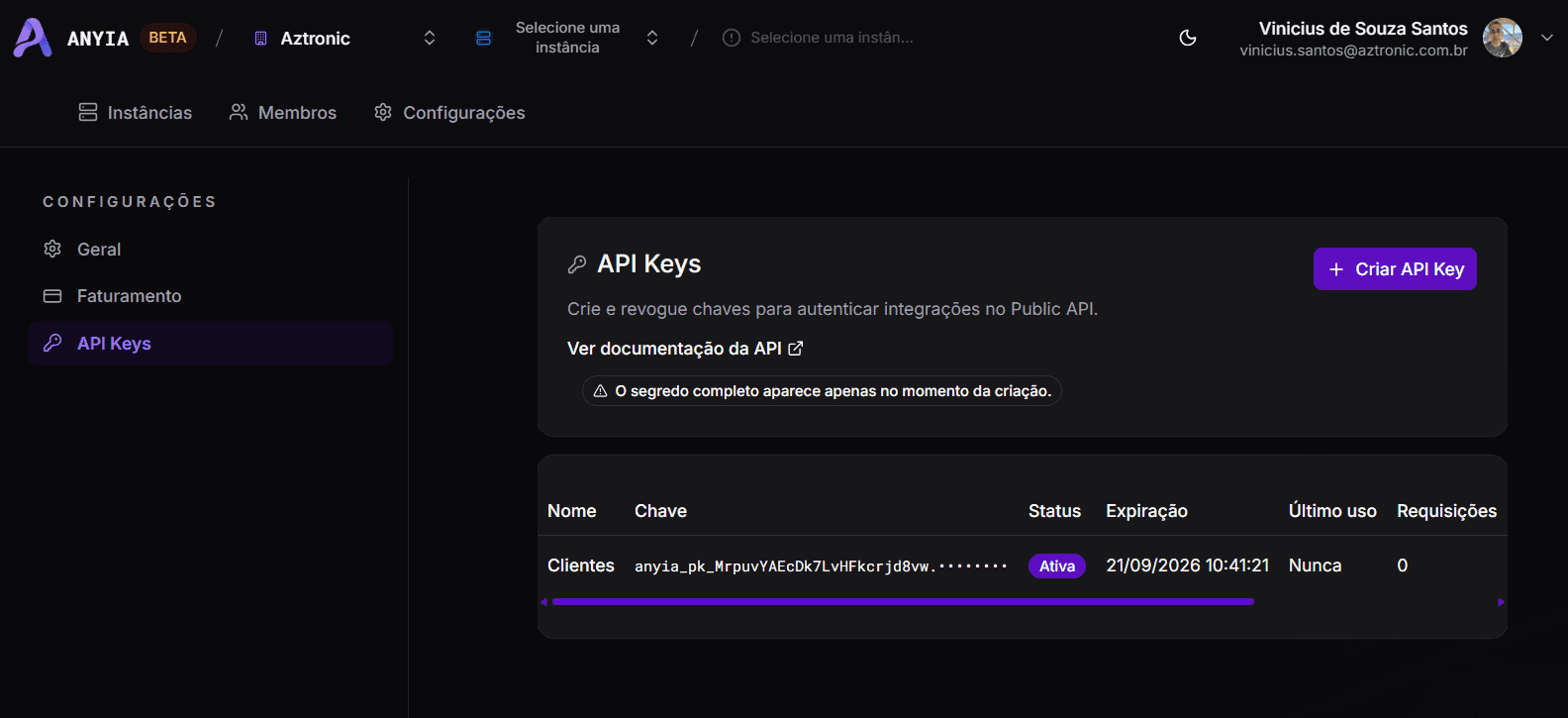Click the key icon beside sidebar API Keys

click(52, 343)
